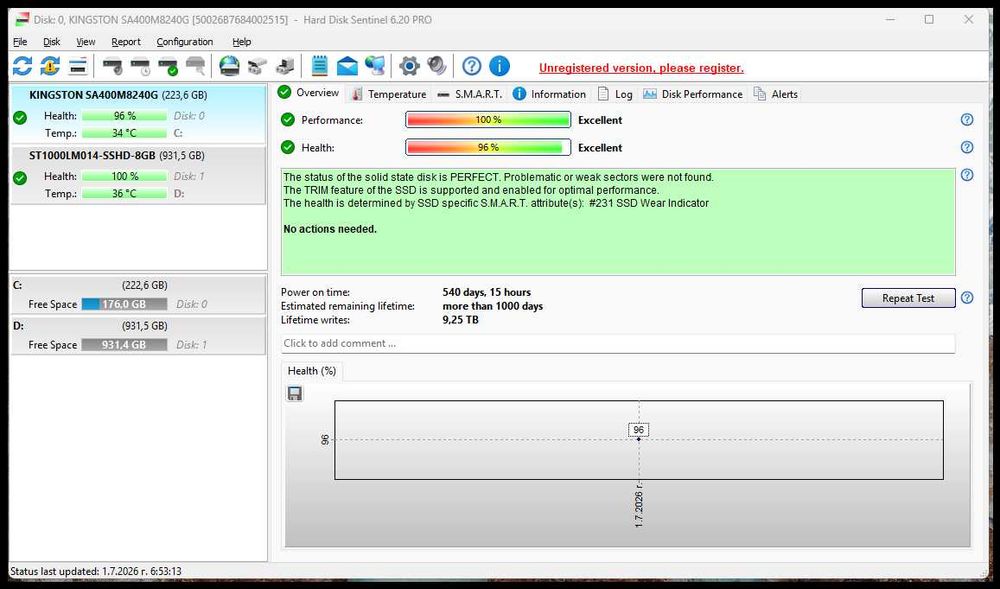Screen dimensions: 1000x589
Task: Click the greyed disk with magnifier icon
Action: 196,66
